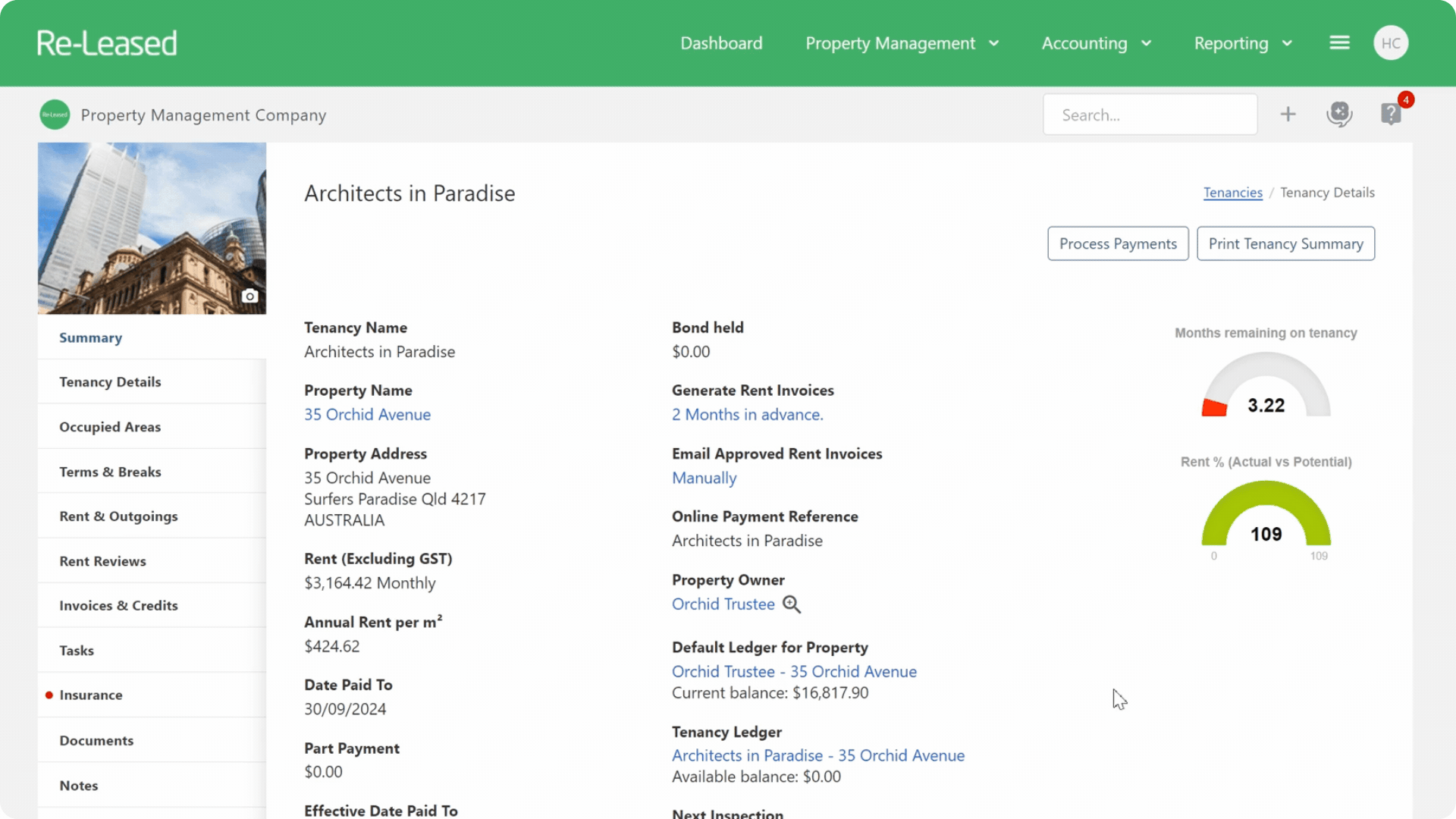Click the camera icon on property photo
Viewport: 1456px width, 819px height.
click(x=249, y=296)
